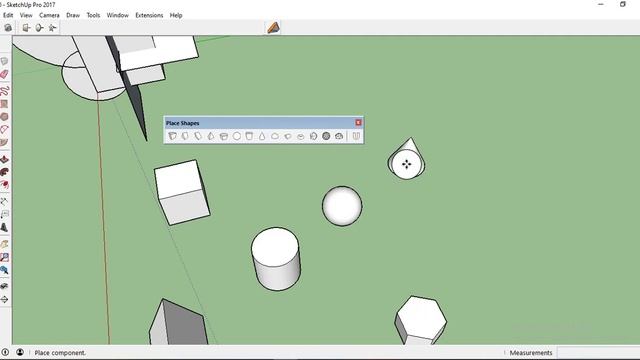Open the Window menu
The height and width of the screenshot is (360, 640).
(x=118, y=15)
